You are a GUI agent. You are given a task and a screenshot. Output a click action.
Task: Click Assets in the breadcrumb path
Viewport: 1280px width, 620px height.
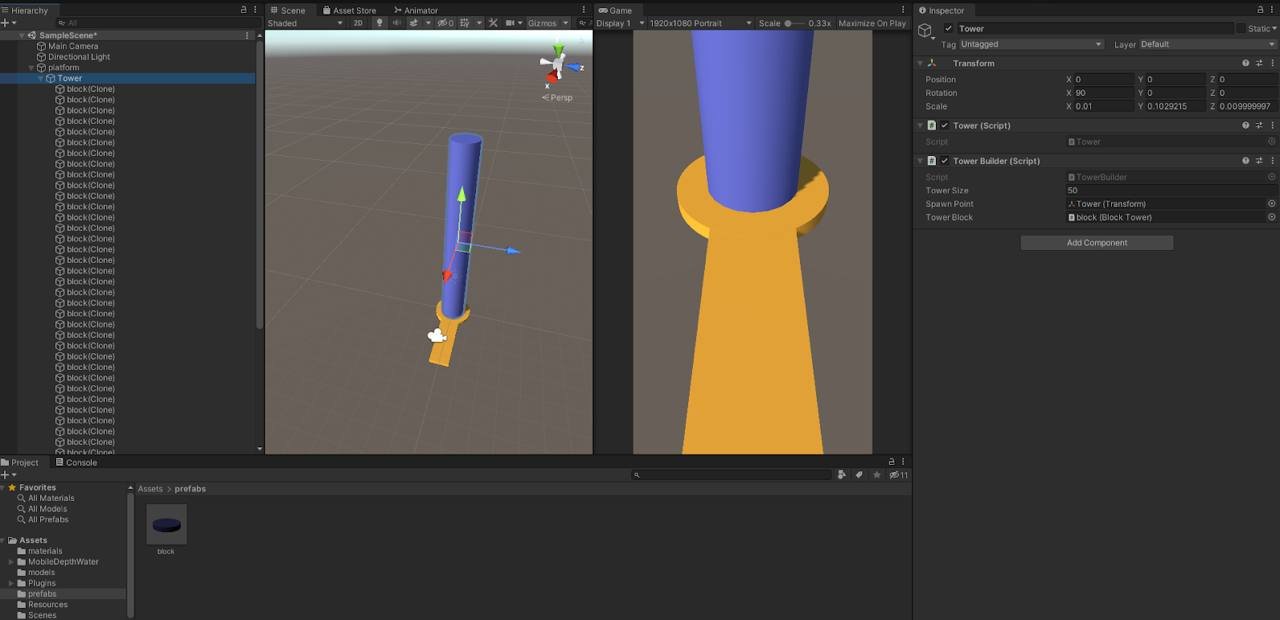tap(150, 489)
